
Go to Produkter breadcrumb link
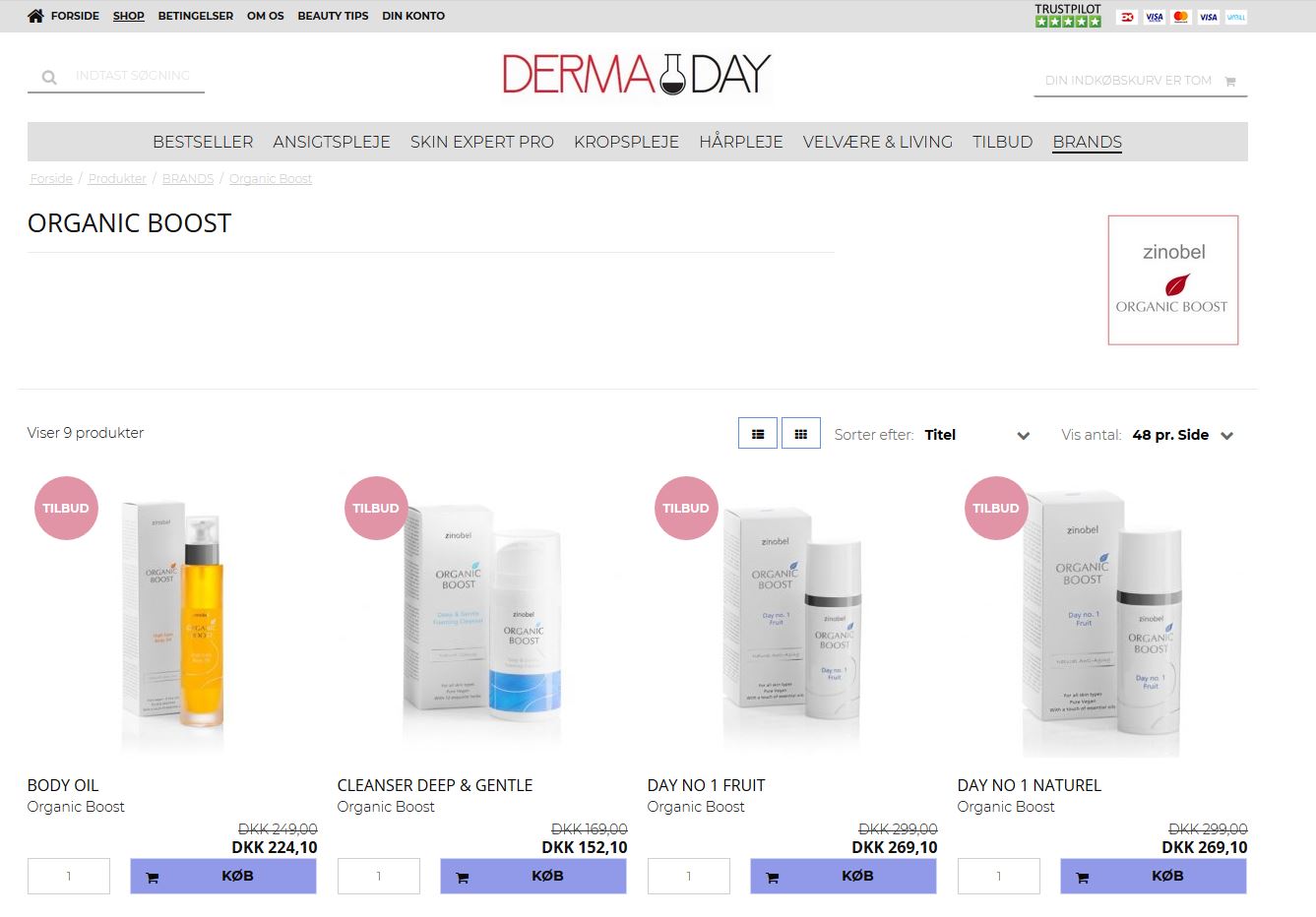click(x=117, y=179)
